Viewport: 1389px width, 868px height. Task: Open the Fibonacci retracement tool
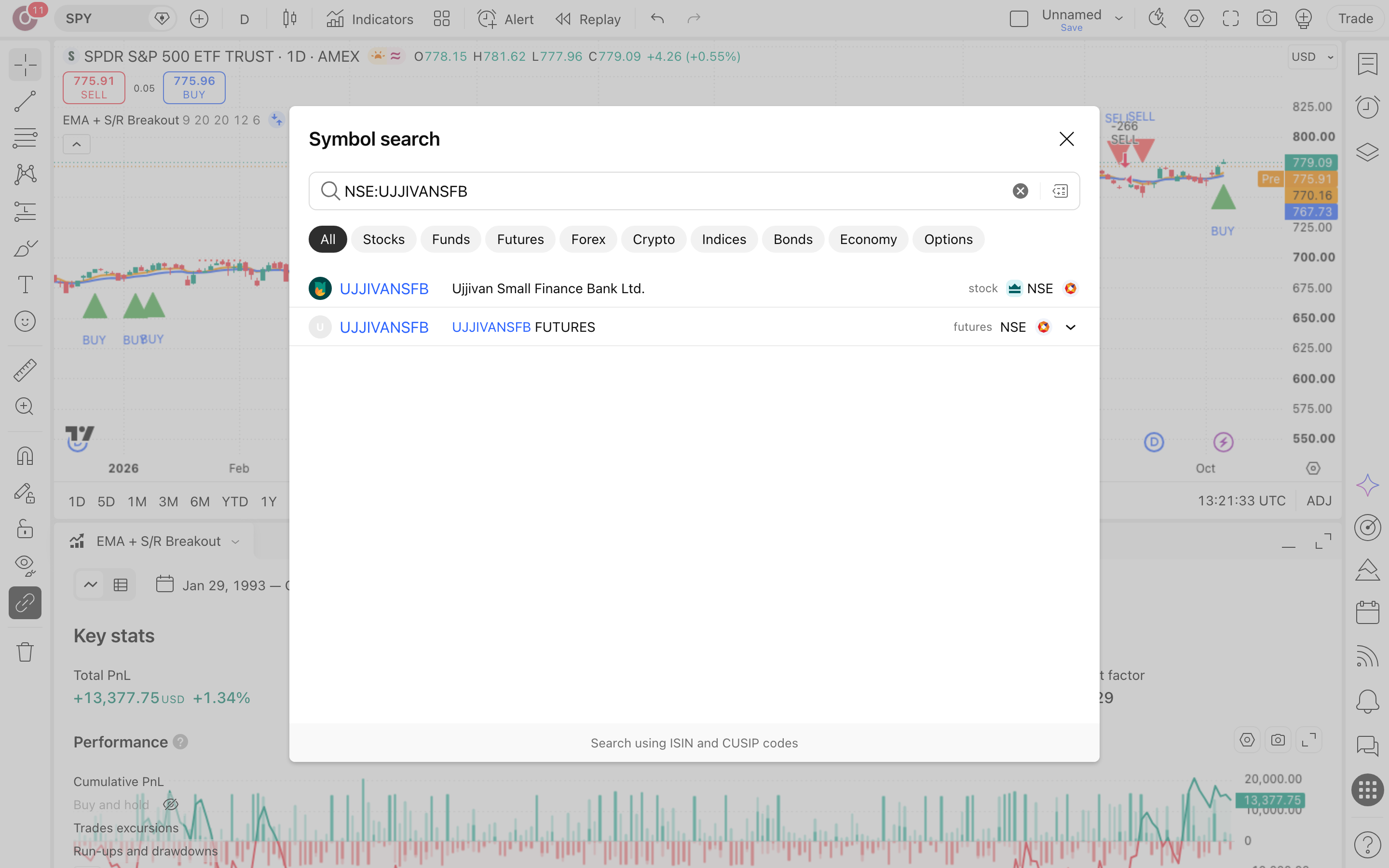(25, 138)
